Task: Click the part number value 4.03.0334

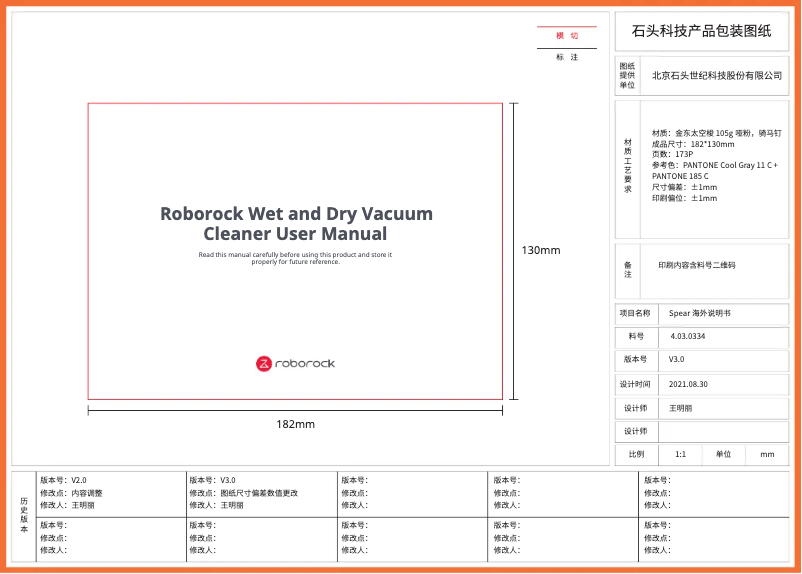Action: point(688,337)
